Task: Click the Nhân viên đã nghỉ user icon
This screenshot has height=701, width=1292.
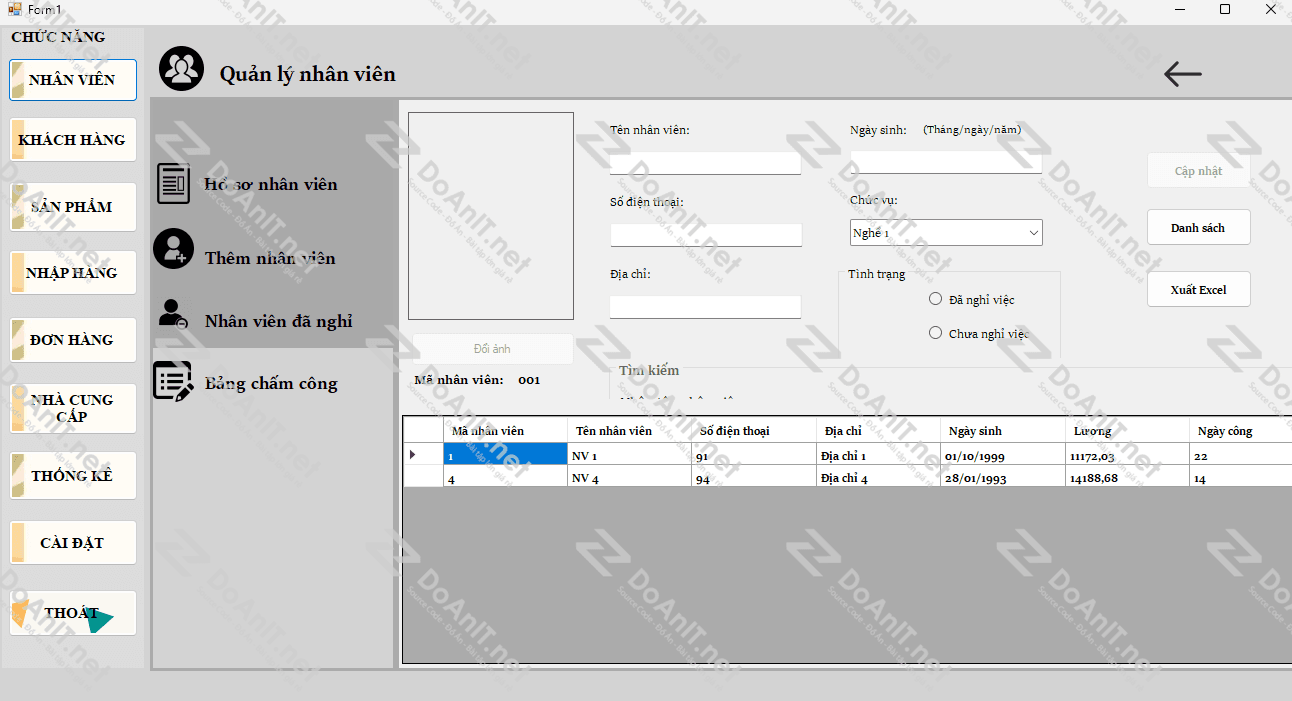Action: 173,314
